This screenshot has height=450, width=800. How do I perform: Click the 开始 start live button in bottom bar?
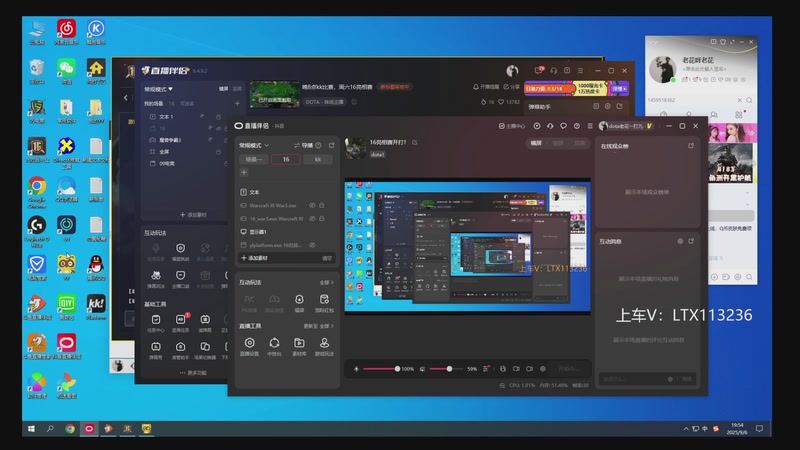point(569,368)
